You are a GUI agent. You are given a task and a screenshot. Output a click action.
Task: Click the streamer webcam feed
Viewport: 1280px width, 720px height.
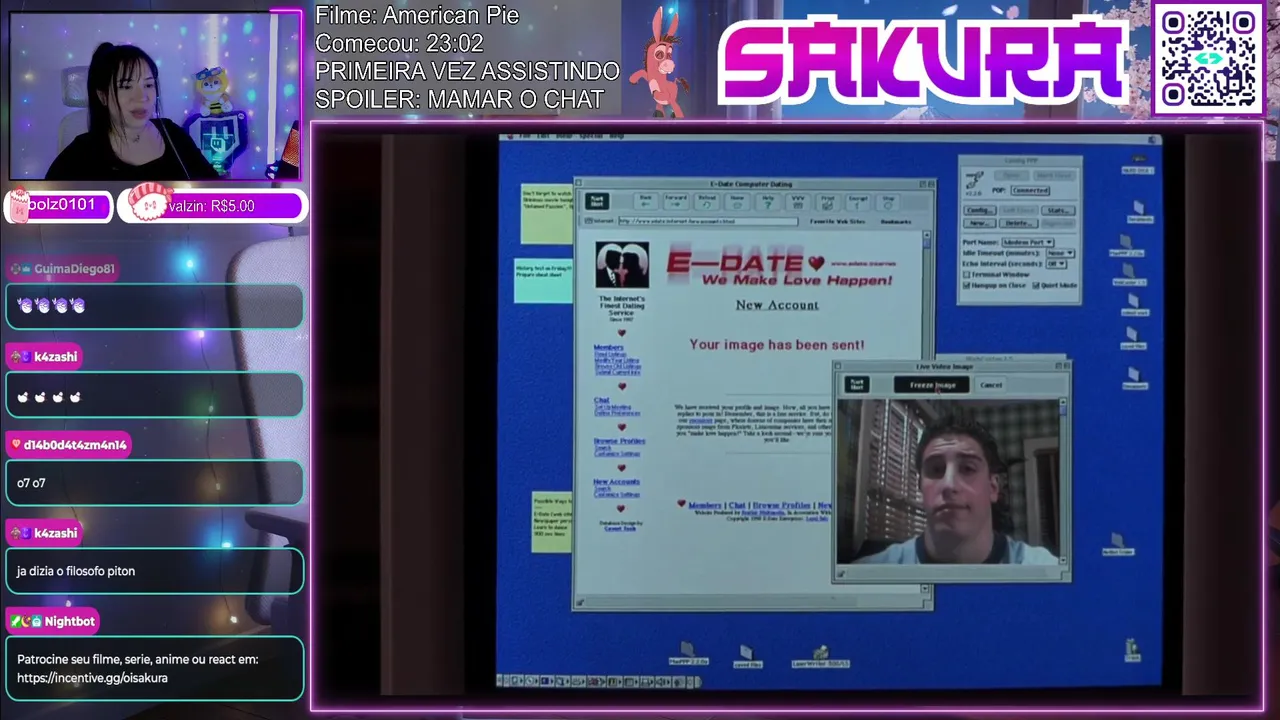154,97
